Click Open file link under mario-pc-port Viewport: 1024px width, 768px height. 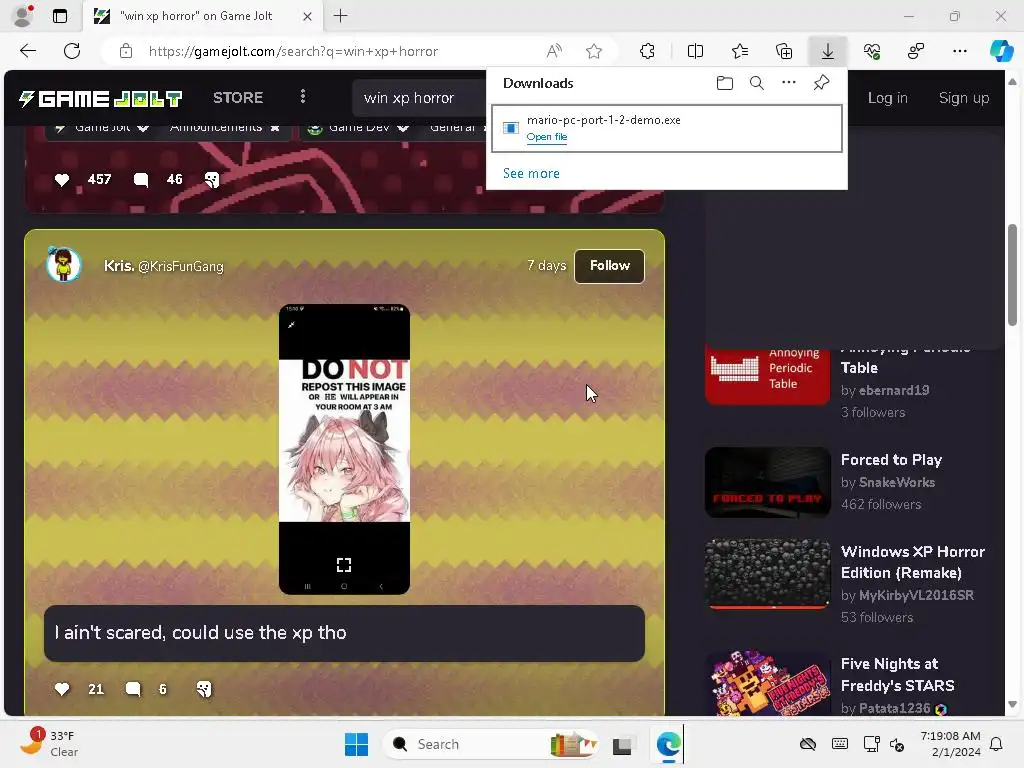click(547, 136)
